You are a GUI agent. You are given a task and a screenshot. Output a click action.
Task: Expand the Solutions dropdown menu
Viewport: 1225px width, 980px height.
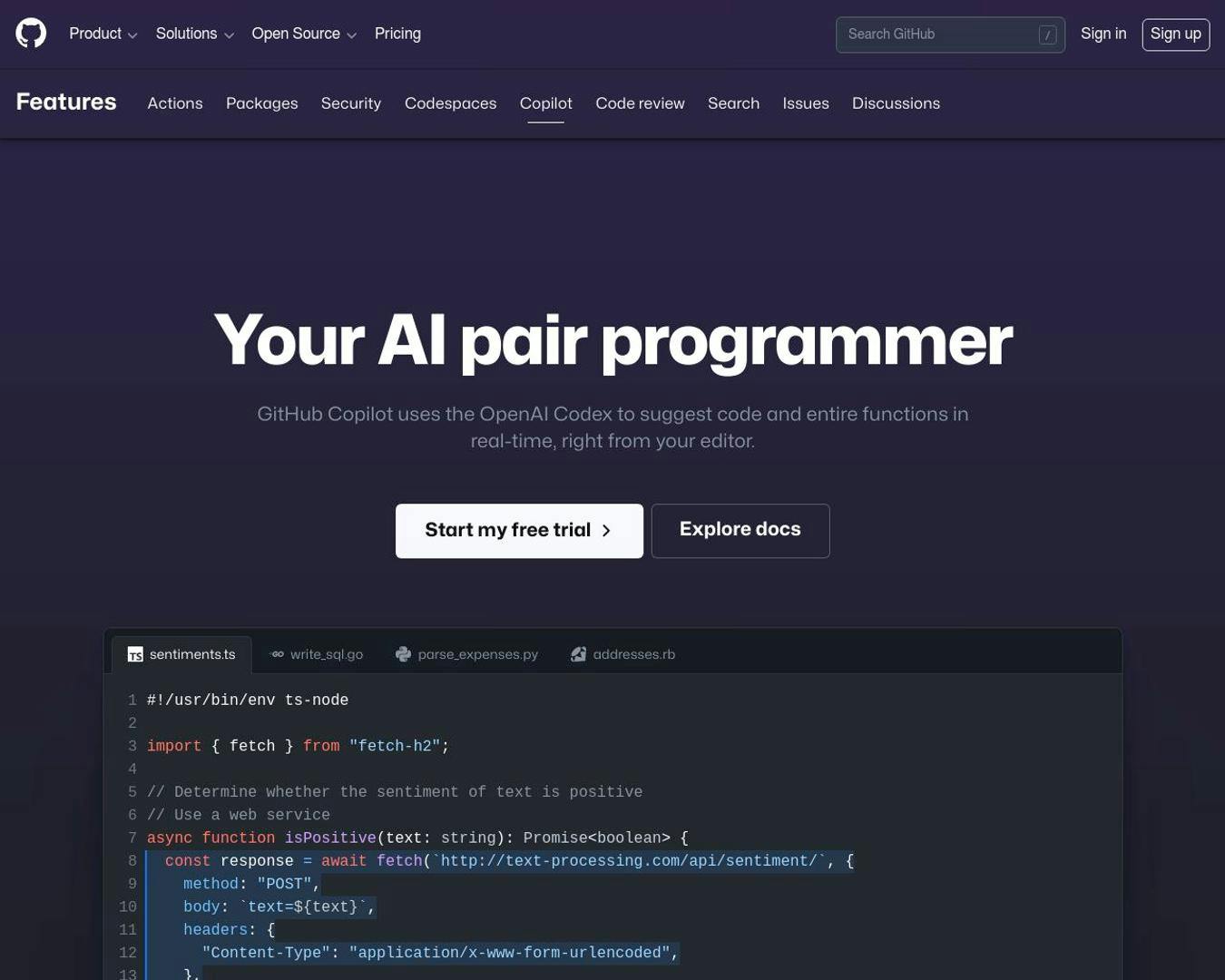(195, 34)
